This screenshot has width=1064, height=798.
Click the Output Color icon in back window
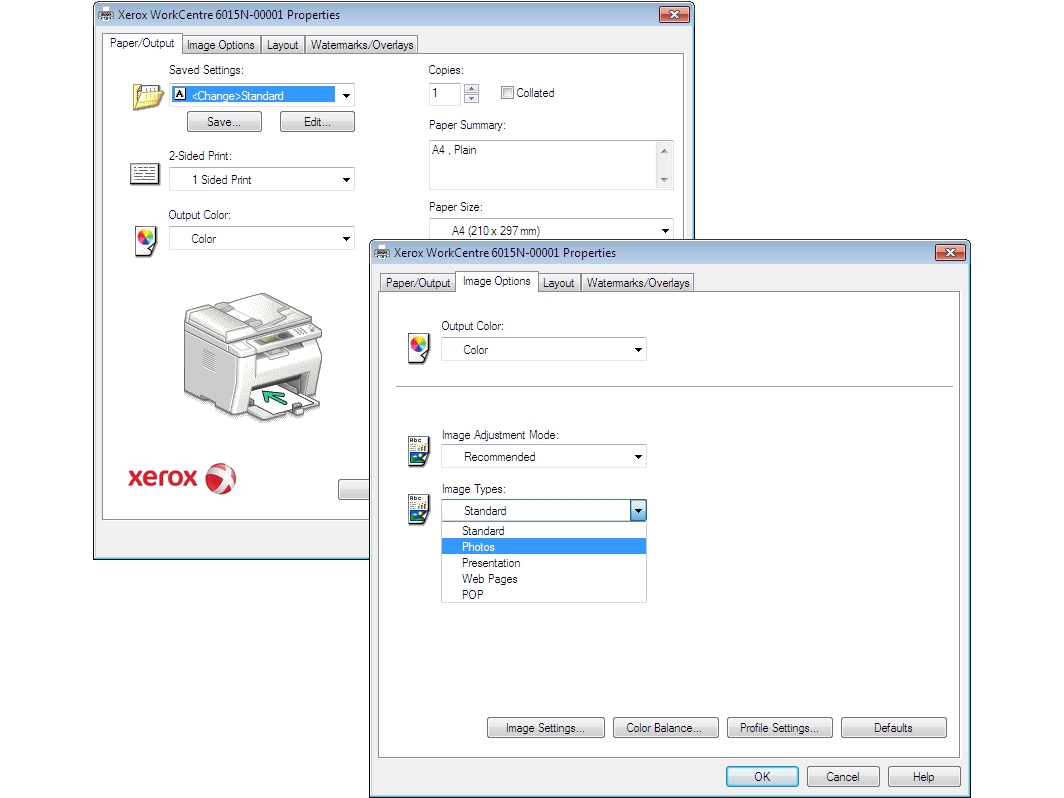(x=145, y=241)
